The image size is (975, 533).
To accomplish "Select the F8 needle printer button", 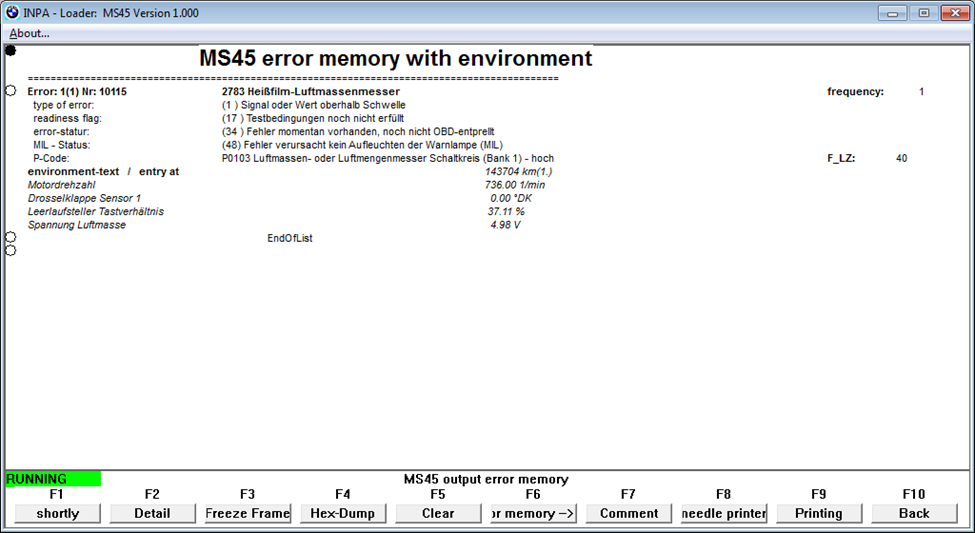I will click(x=724, y=513).
